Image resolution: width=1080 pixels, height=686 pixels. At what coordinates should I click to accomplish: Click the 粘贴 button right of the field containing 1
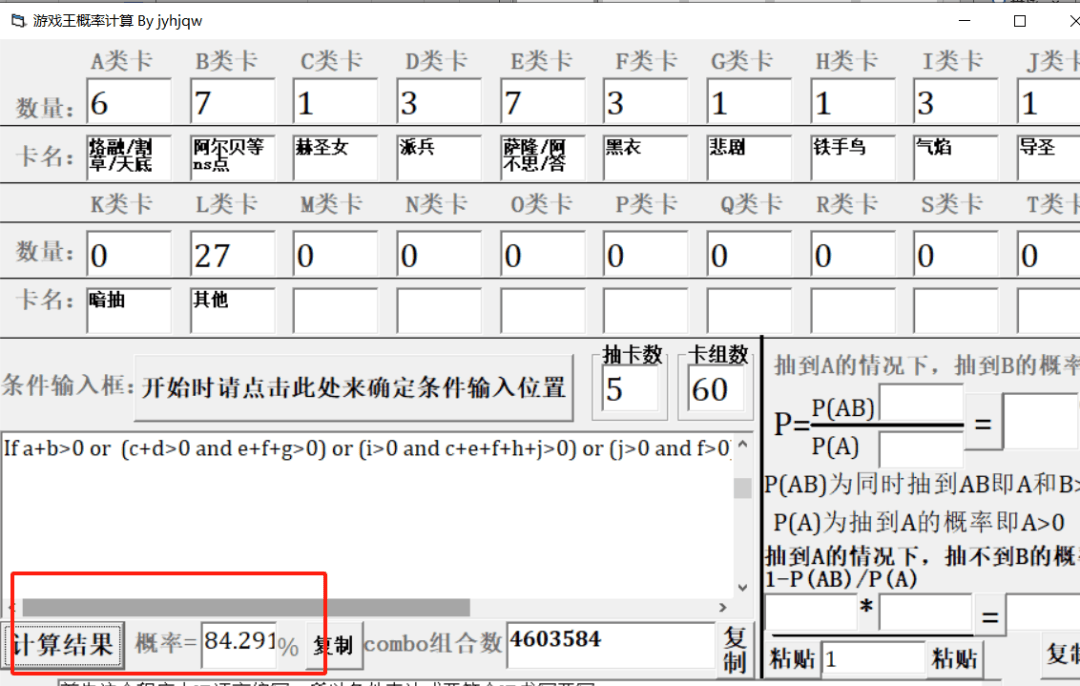[955, 659]
